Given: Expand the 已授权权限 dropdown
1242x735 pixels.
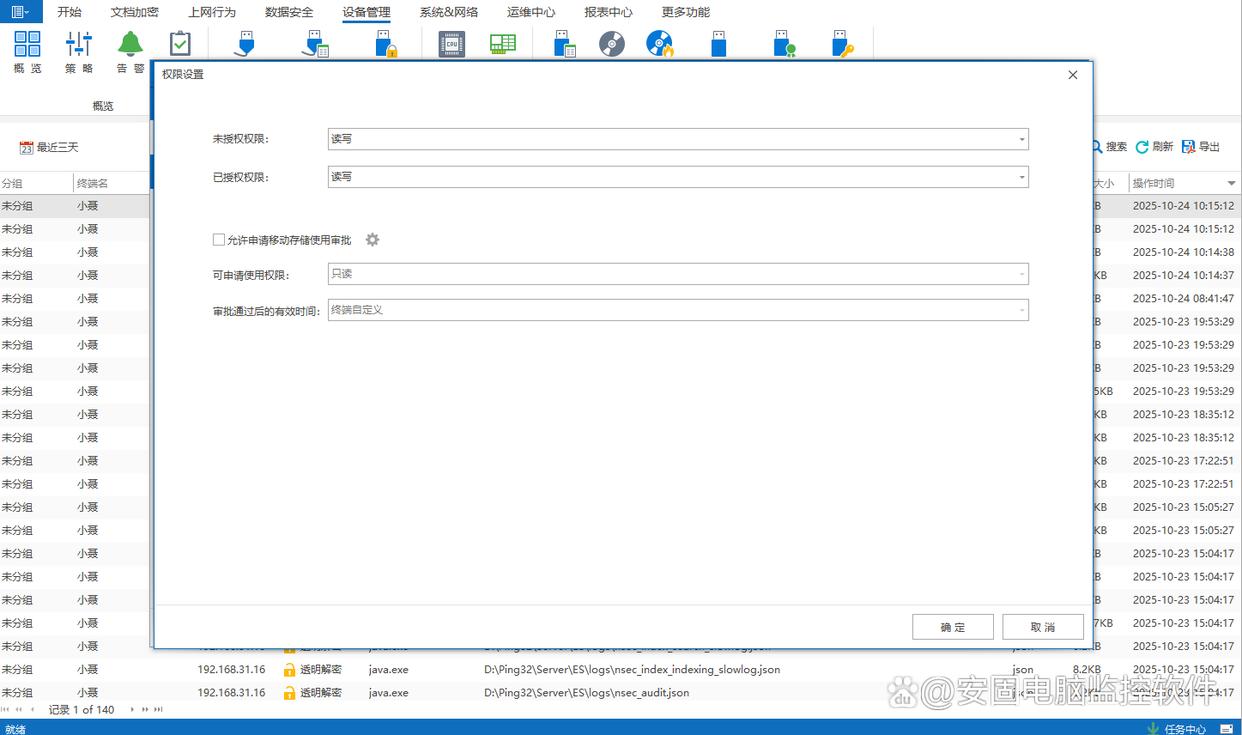Looking at the screenshot, I should (x=1021, y=177).
